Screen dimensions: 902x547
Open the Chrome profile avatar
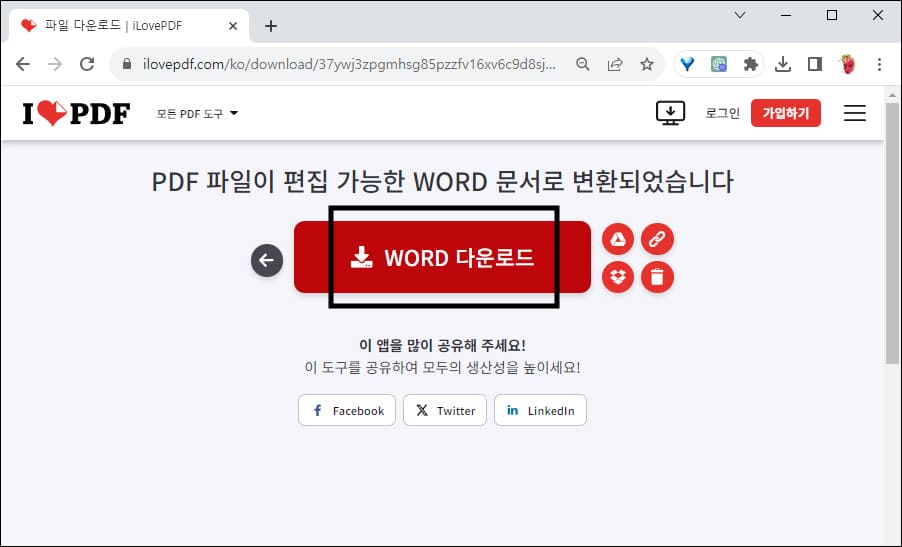[x=847, y=64]
